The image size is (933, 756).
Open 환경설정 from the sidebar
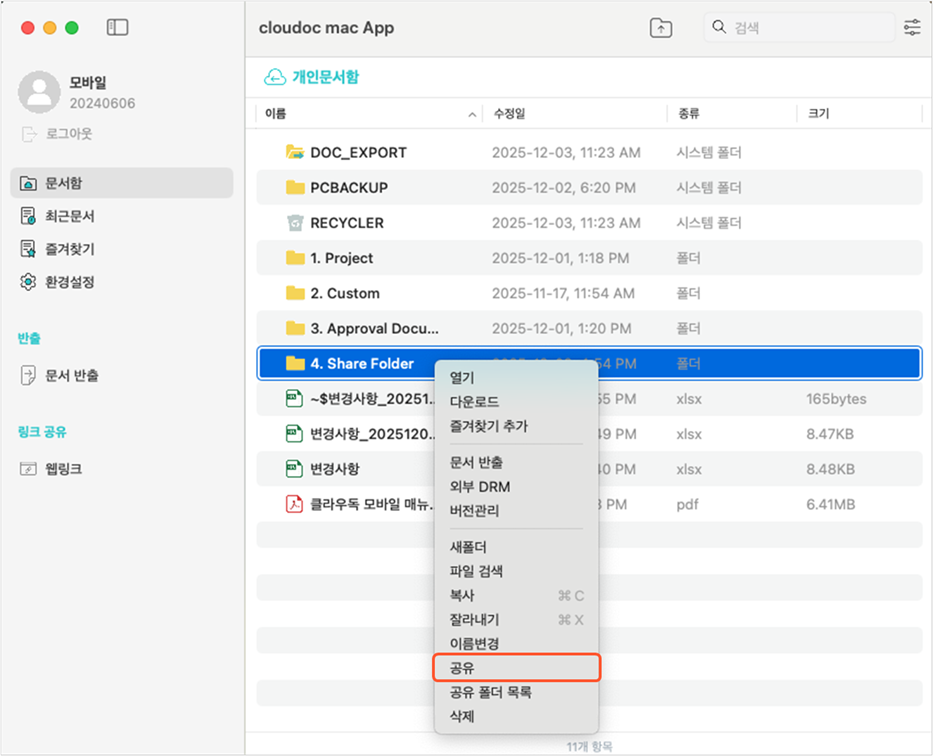tap(69, 282)
